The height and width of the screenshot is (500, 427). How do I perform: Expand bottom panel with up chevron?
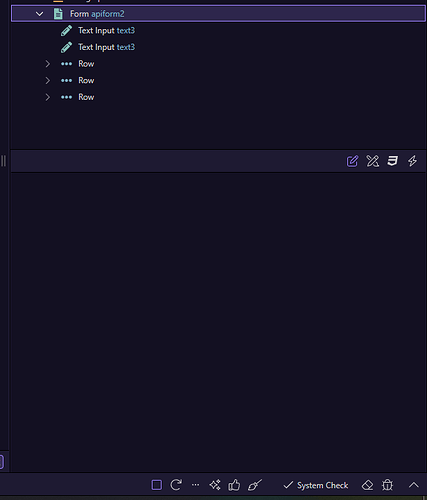(x=414, y=485)
